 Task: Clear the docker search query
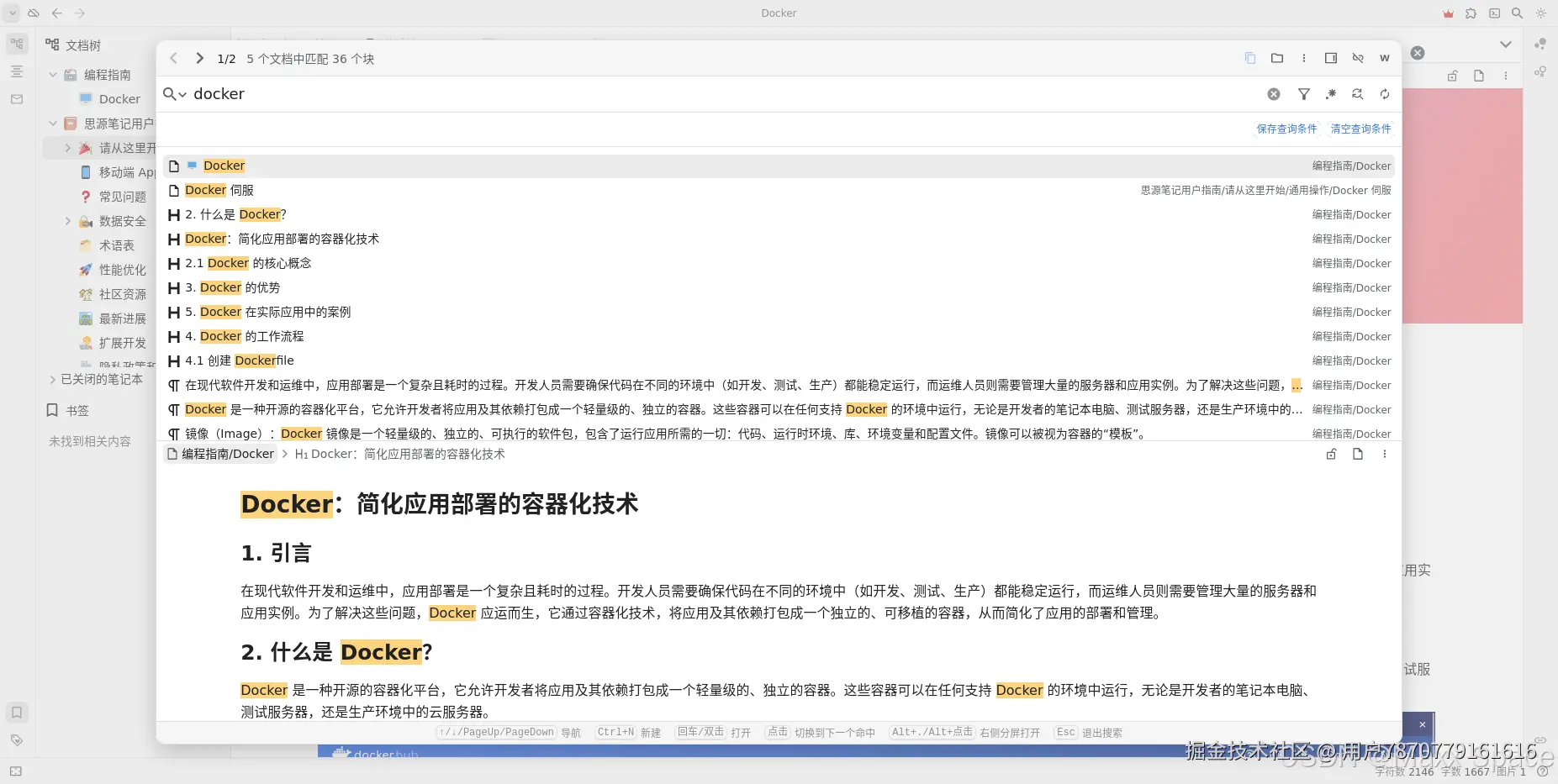point(1274,94)
